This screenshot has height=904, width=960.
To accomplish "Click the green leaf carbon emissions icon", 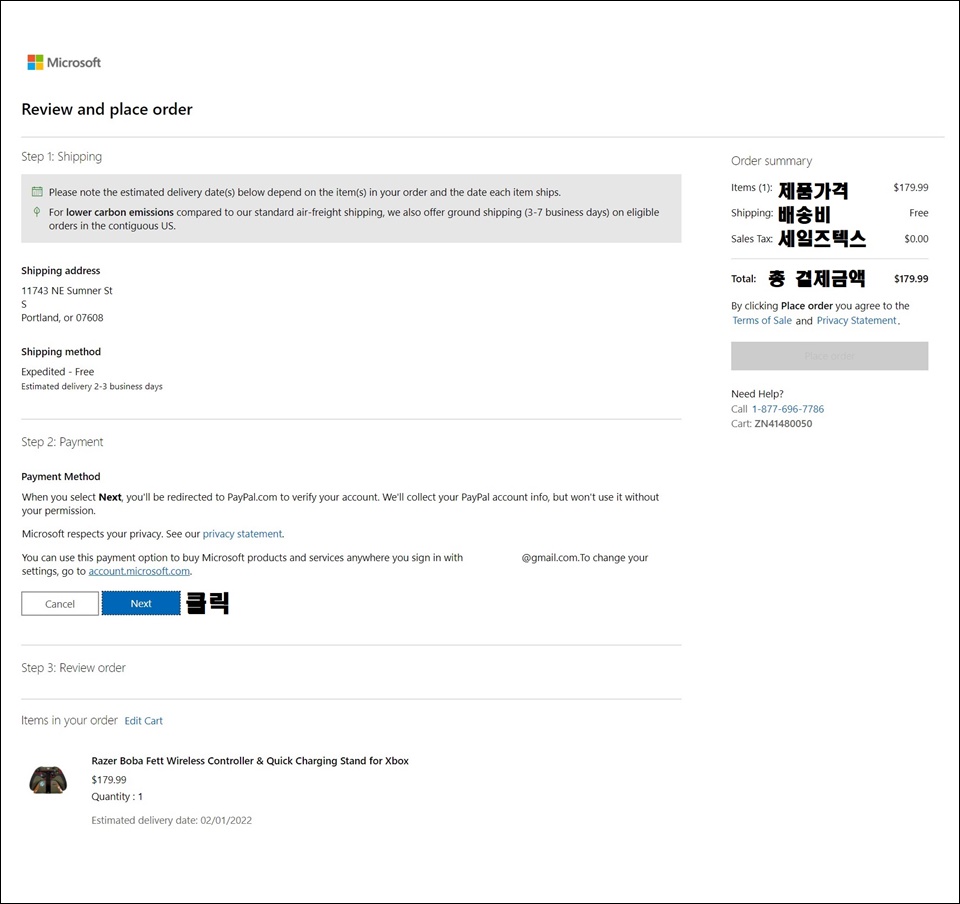I will 37,212.
